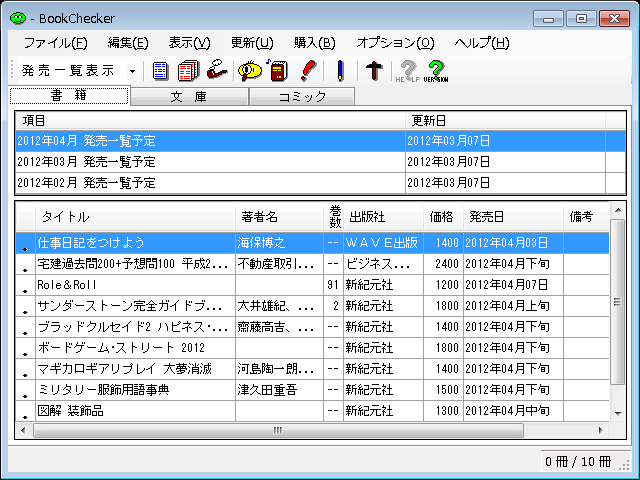Screen dimensions: 640x480
Task: Open the 編集(E) menu
Action: [128, 42]
